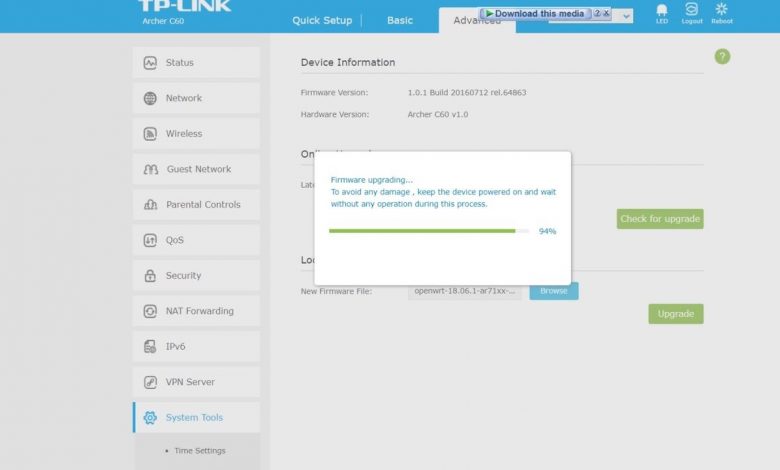Viewport: 780px width, 470px height.
Task: Click the 94% progress value
Action: tap(547, 231)
